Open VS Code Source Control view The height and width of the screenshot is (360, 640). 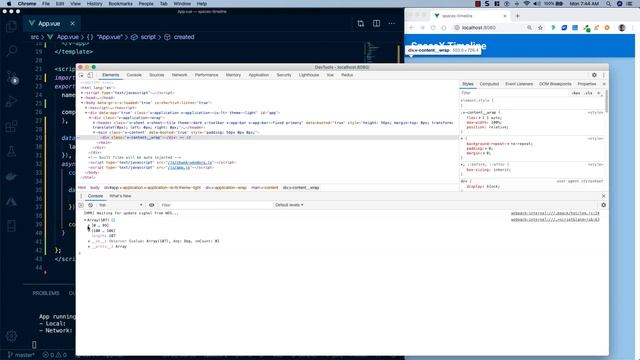[x=11, y=78]
